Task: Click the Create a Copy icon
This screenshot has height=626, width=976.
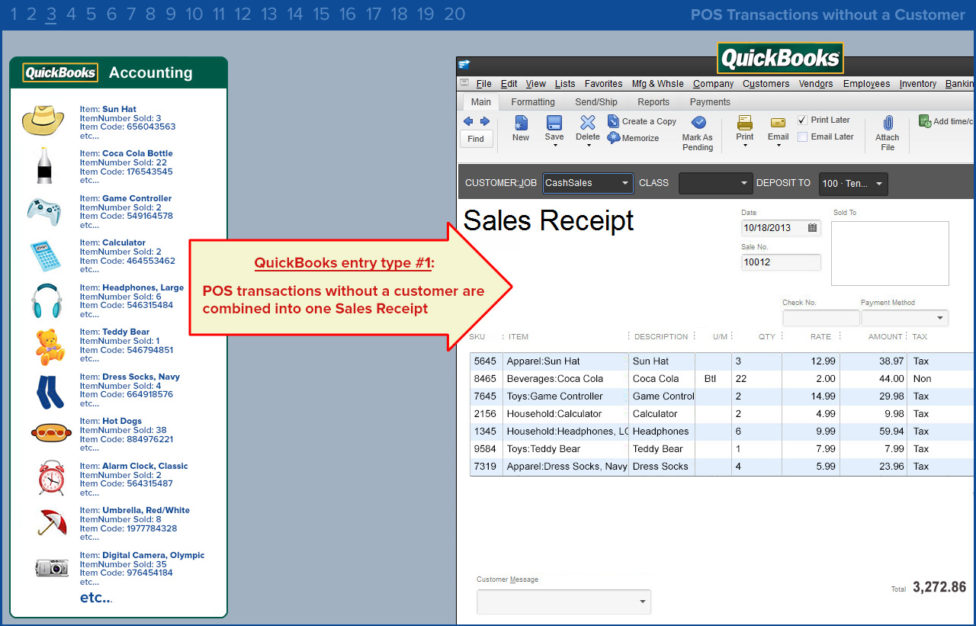Action: pyautogui.click(x=613, y=121)
